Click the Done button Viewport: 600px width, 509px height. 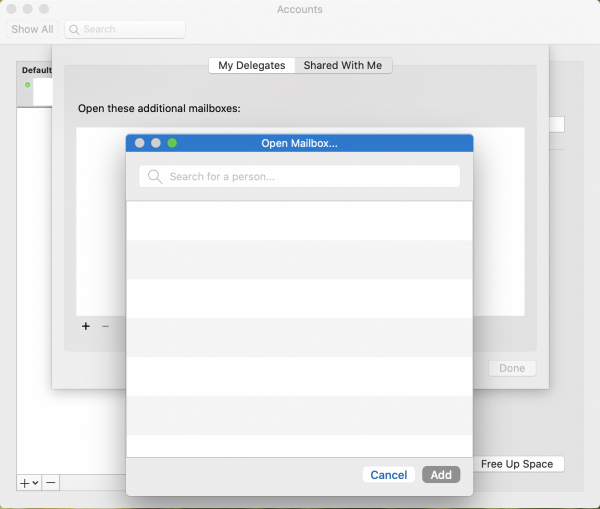[x=512, y=368]
